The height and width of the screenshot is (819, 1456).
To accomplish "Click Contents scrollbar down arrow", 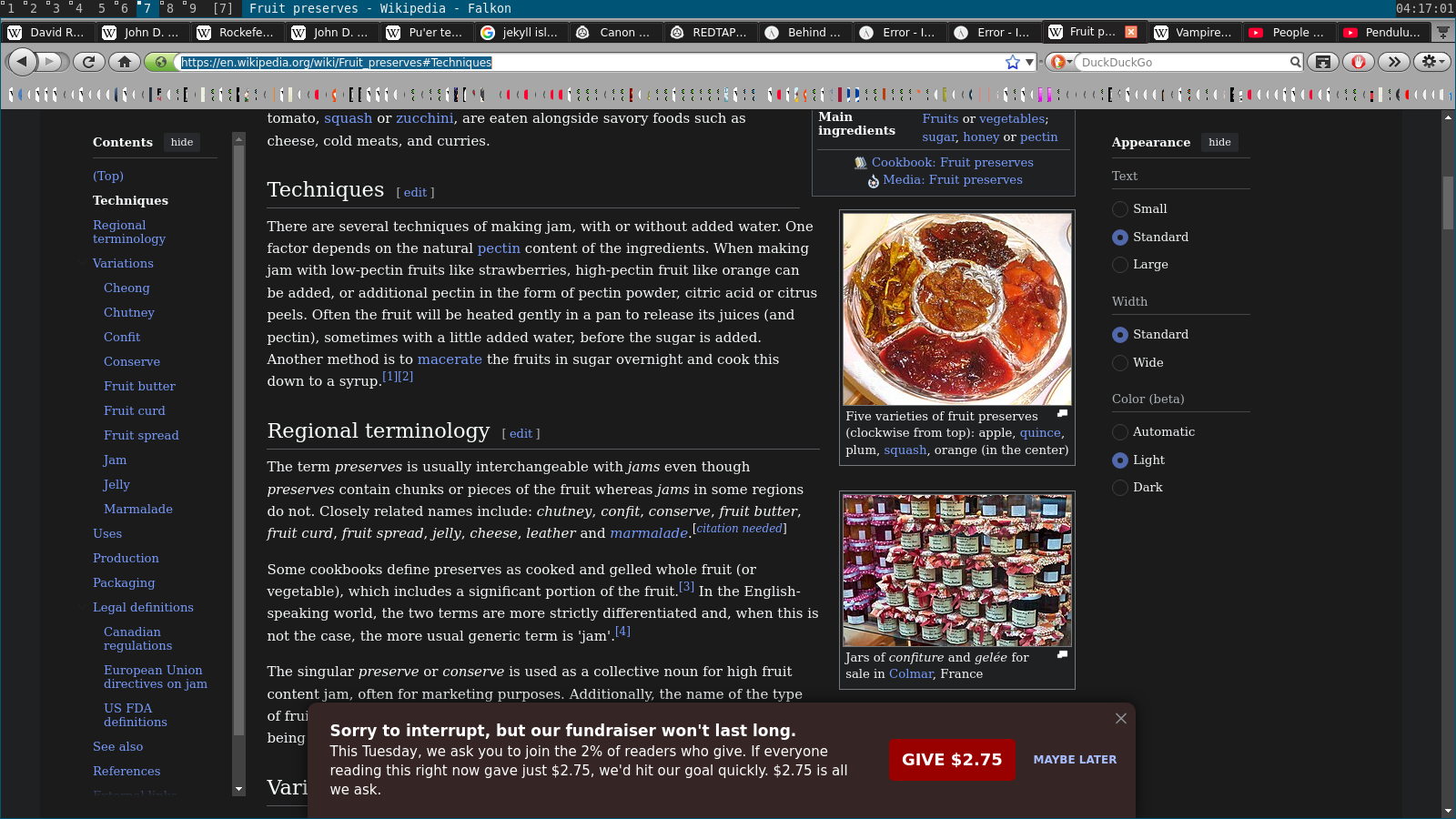I will click(238, 790).
